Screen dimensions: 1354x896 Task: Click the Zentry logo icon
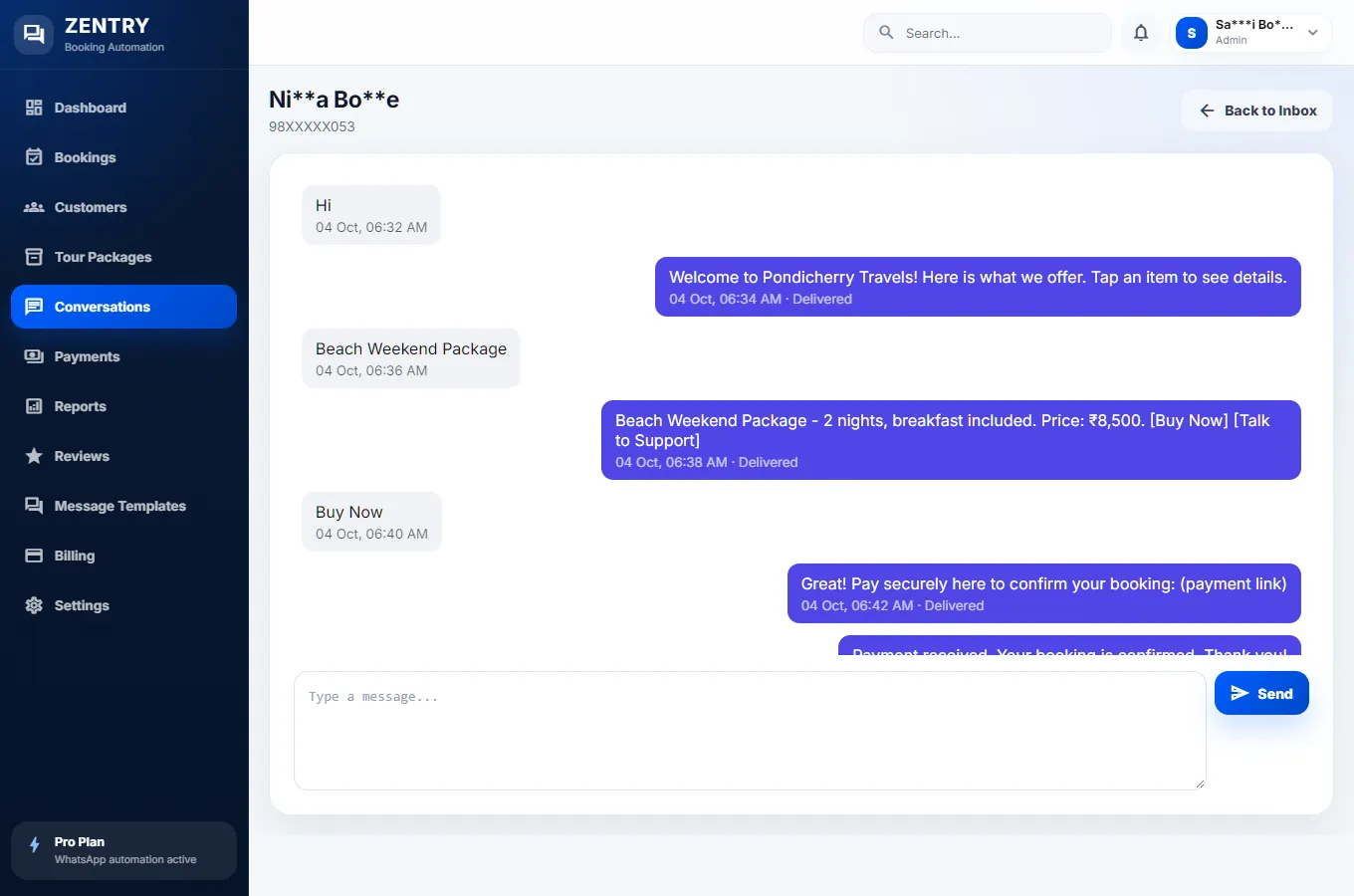click(x=34, y=34)
